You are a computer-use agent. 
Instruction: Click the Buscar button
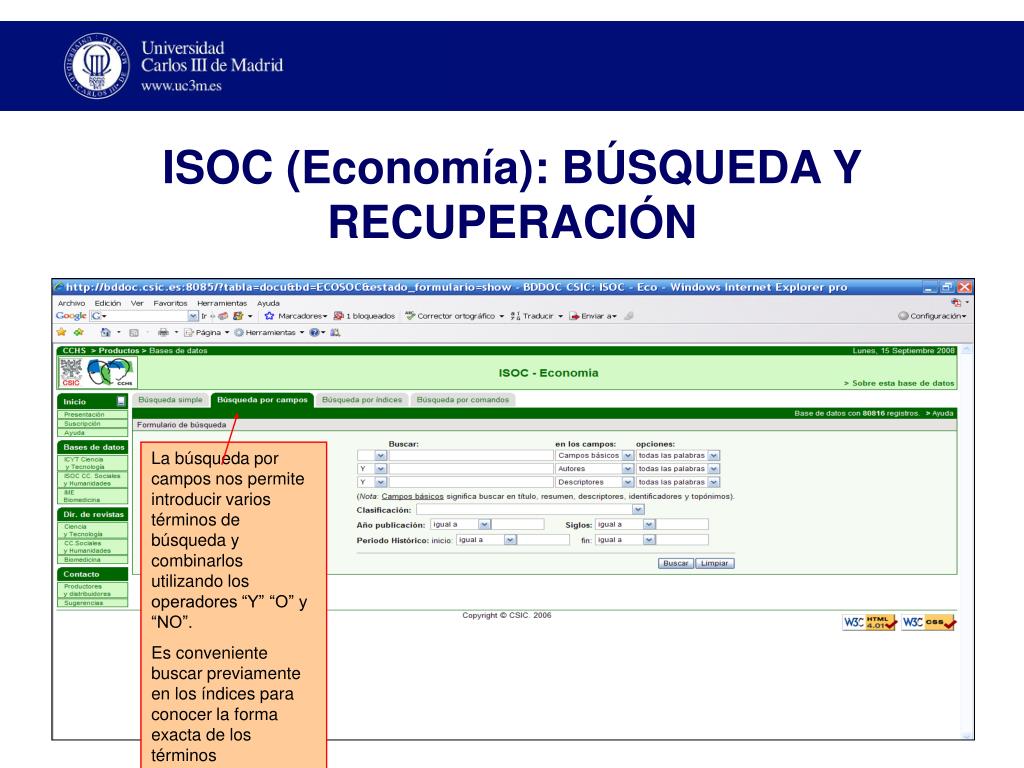click(675, 563)
